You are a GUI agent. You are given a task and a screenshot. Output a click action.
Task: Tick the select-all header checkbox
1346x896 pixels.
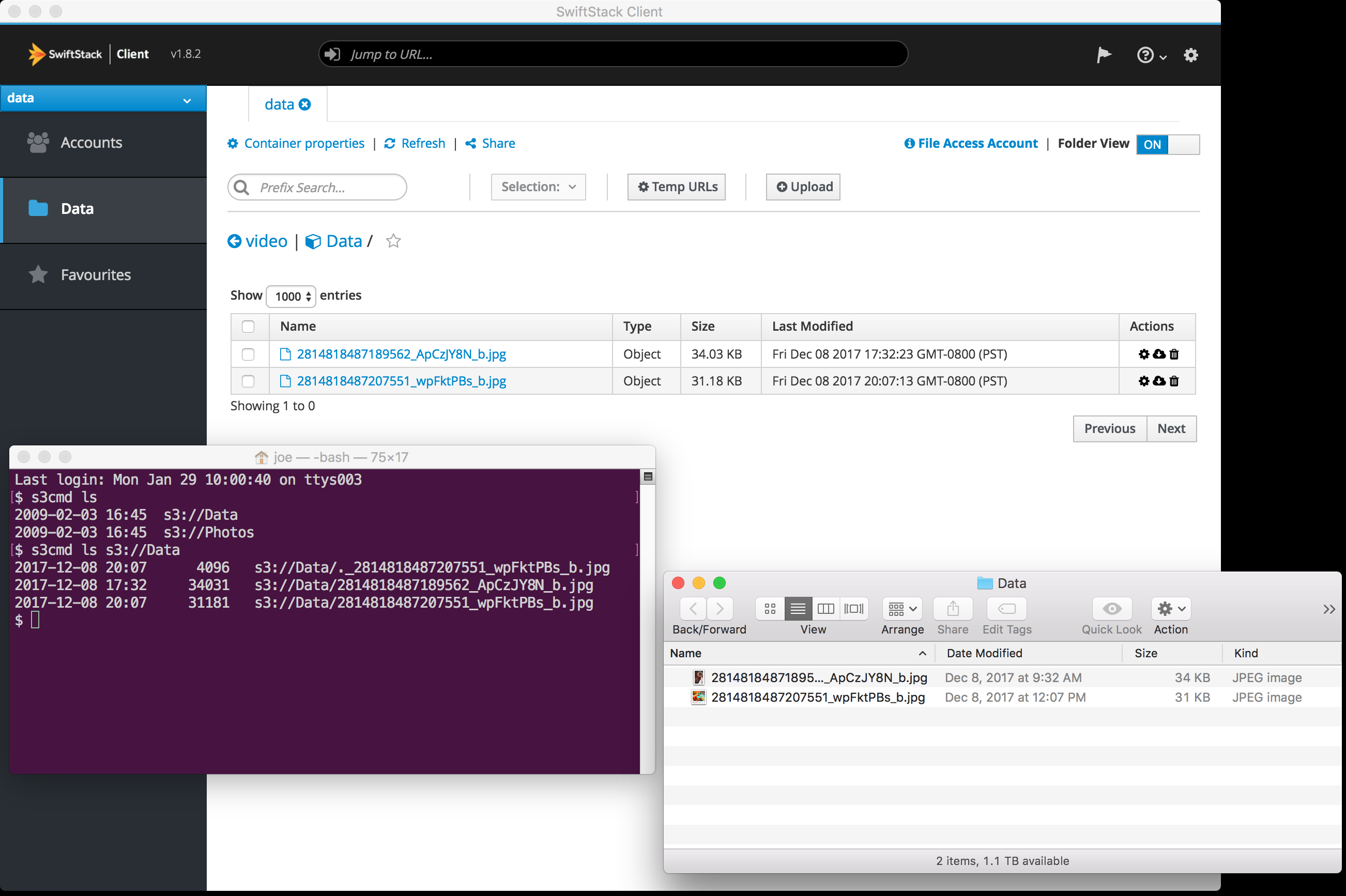248,326
